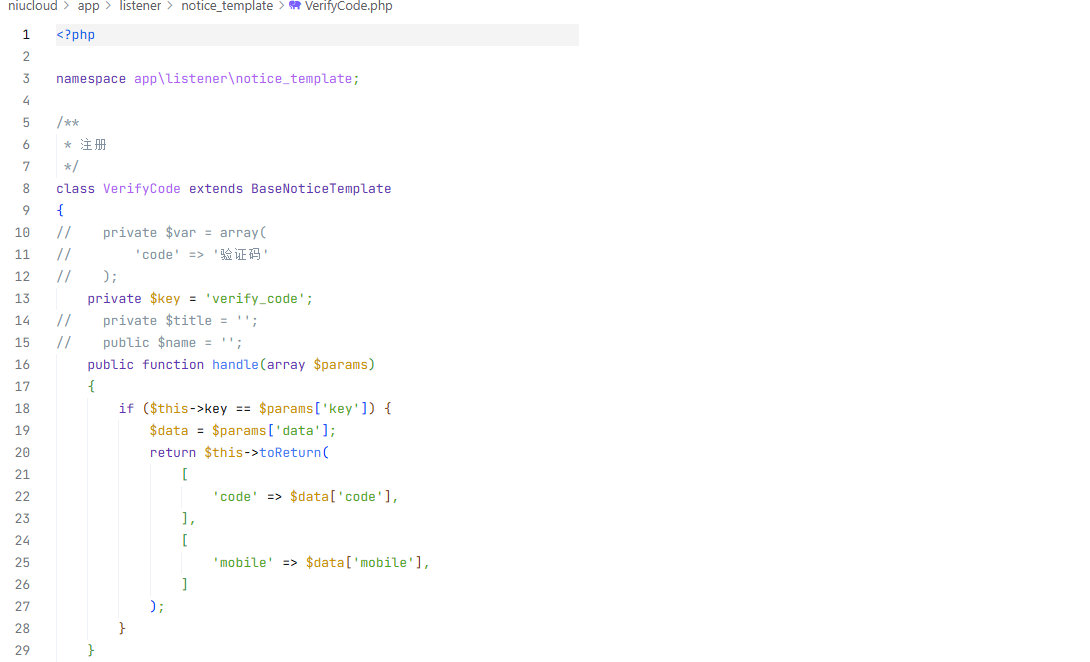Click the opening bracket on line 21
Screen dimensions: 1090x662
[184, 474]
